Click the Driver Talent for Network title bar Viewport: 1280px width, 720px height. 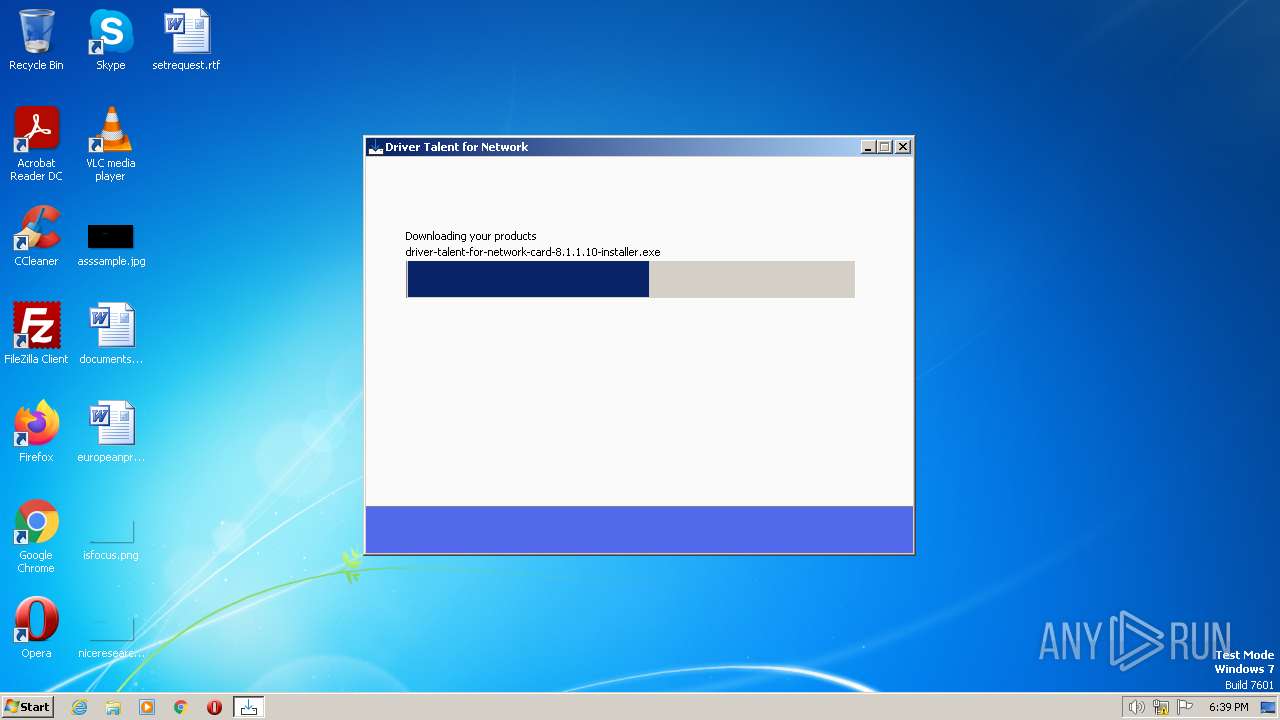pyautogui.click(x=638, y=147)
